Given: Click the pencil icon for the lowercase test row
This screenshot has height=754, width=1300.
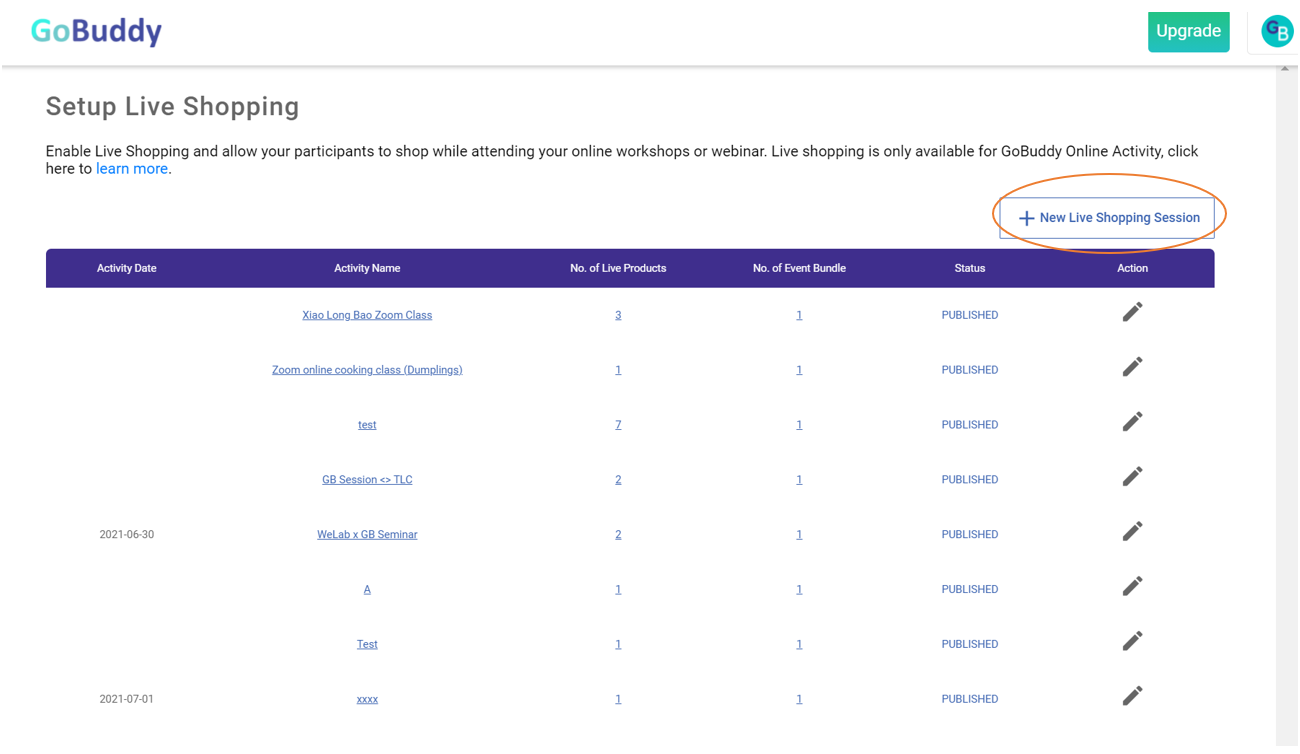Looking at the screenshot, I should (x=1132, y=422).
